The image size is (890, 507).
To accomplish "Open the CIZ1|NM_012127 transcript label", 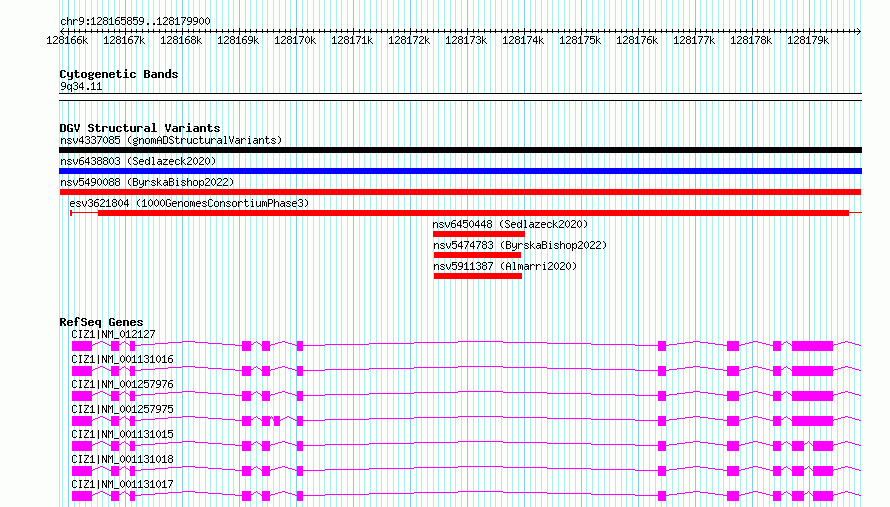I will (113, 334).
